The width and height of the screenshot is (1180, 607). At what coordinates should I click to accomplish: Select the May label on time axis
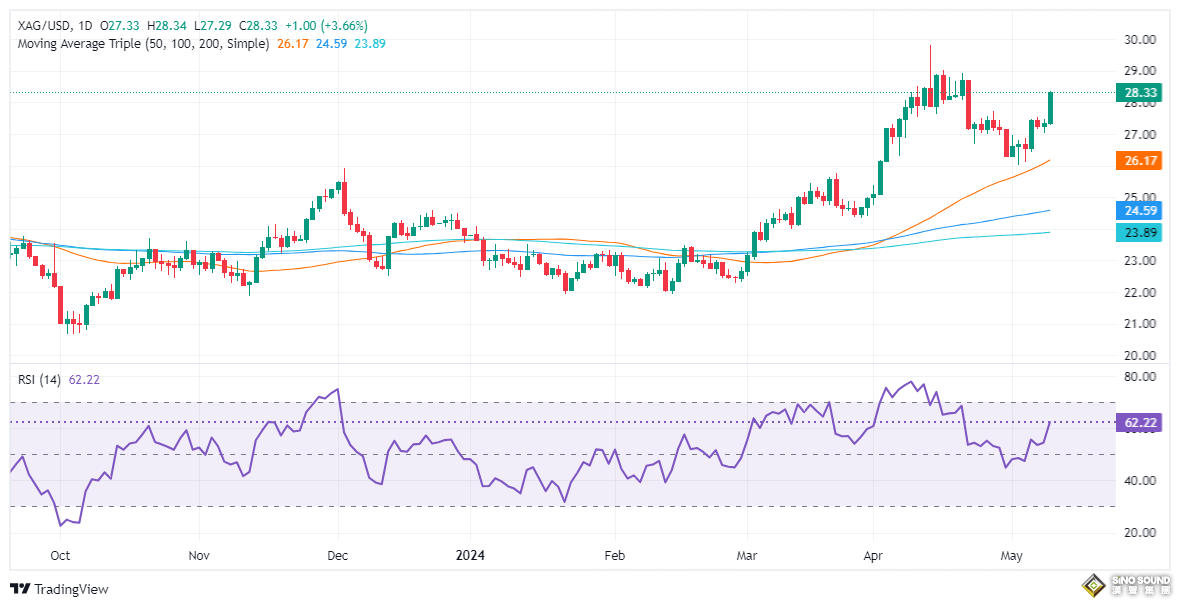point(1013,554)
